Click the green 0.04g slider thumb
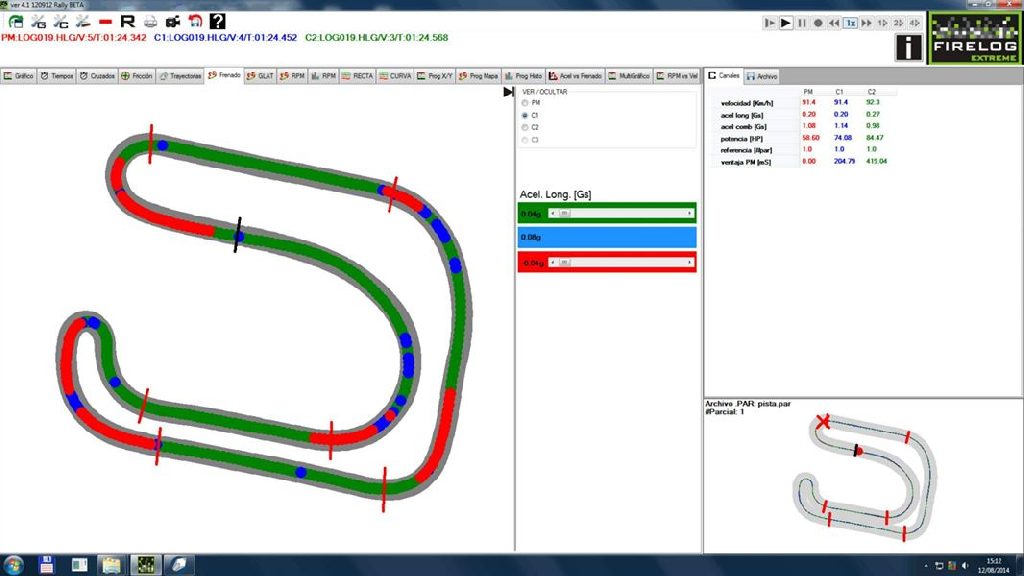Image resolution: width=1024 pixels, height=576 pixels. [564, 213]
